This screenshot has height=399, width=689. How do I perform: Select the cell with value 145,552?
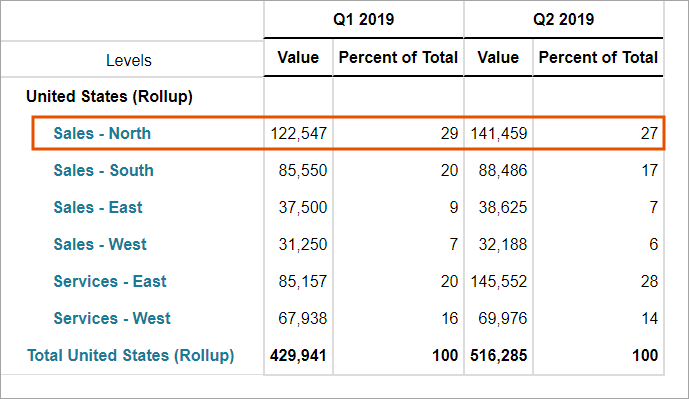click(x=499, y=281)
